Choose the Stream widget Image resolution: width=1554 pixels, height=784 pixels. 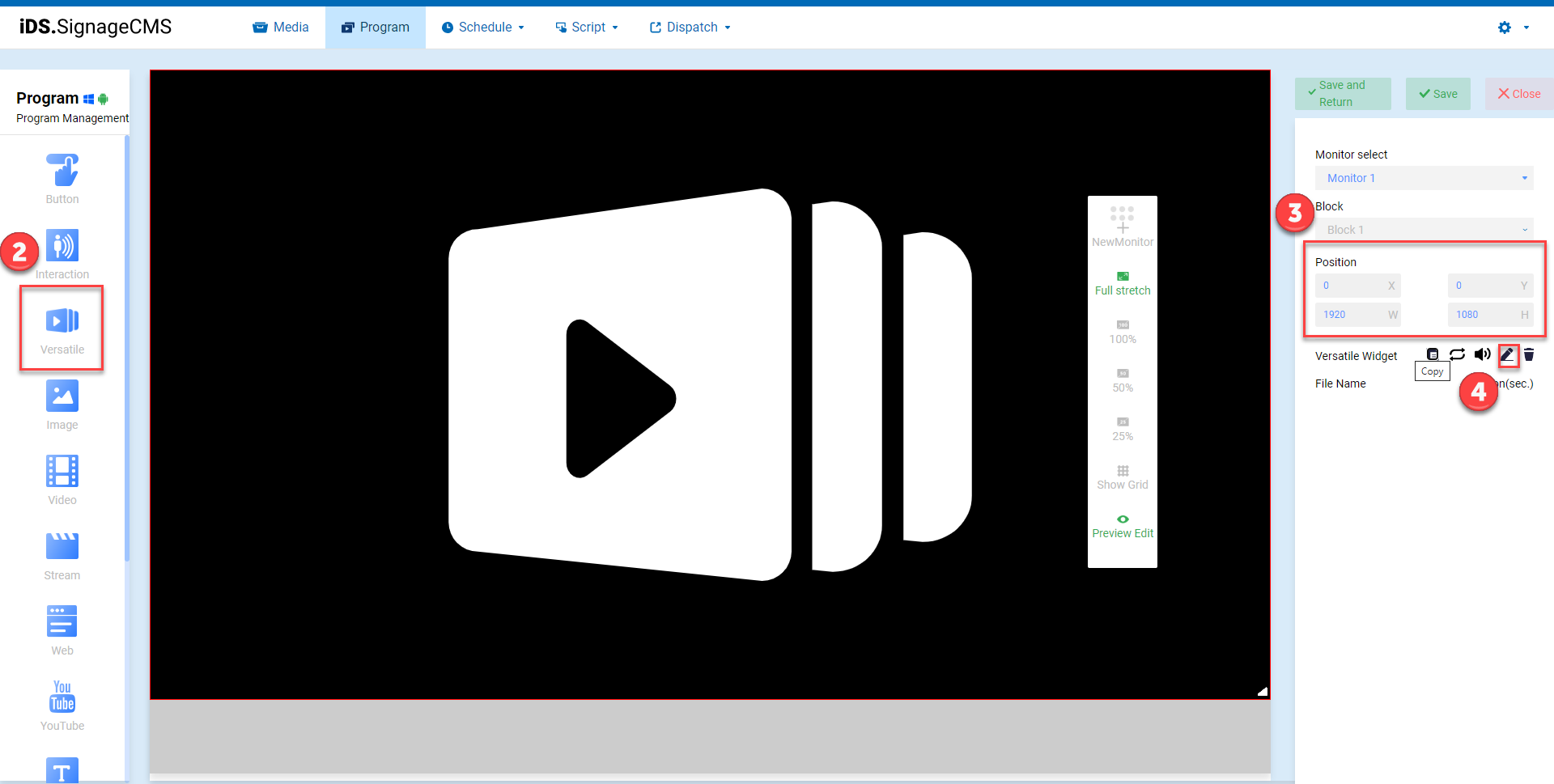pos(62,555)
